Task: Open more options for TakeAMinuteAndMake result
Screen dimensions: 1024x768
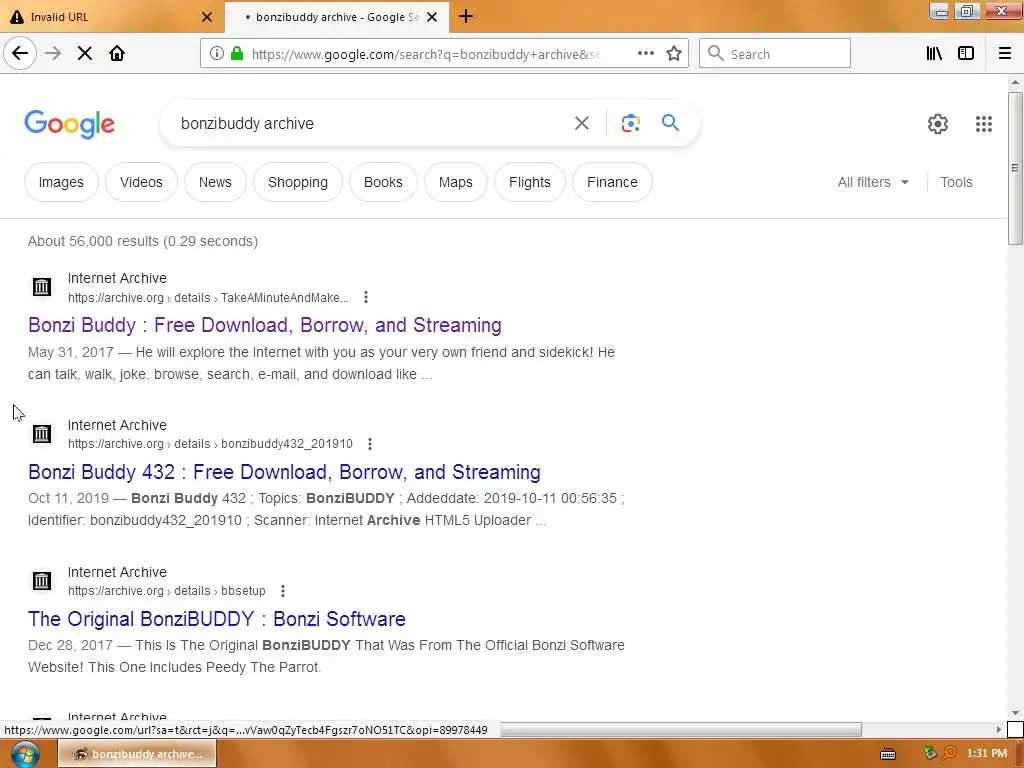Action: pos(366,297)
